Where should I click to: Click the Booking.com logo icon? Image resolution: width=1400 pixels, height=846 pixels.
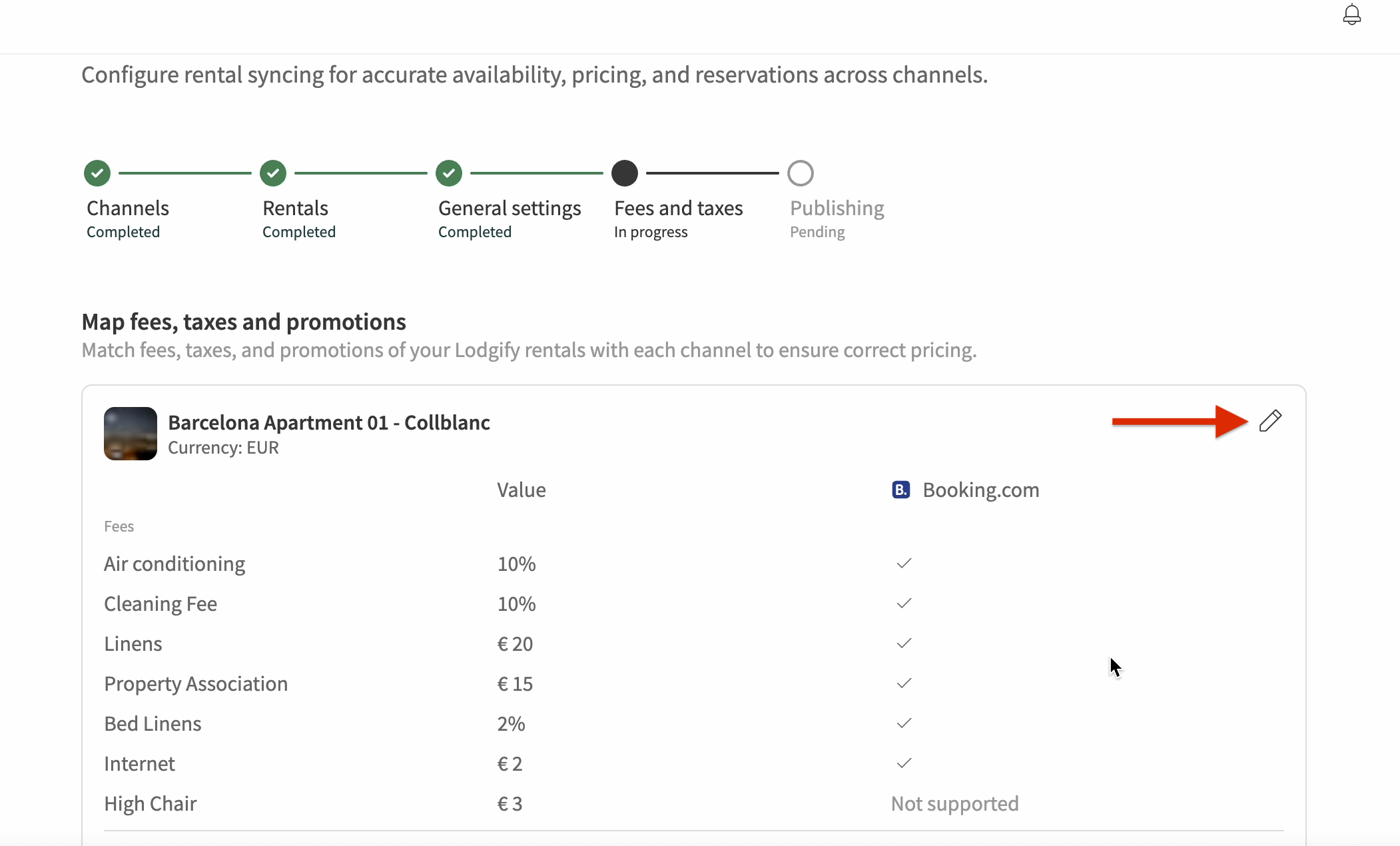click(x=900, y=490)
